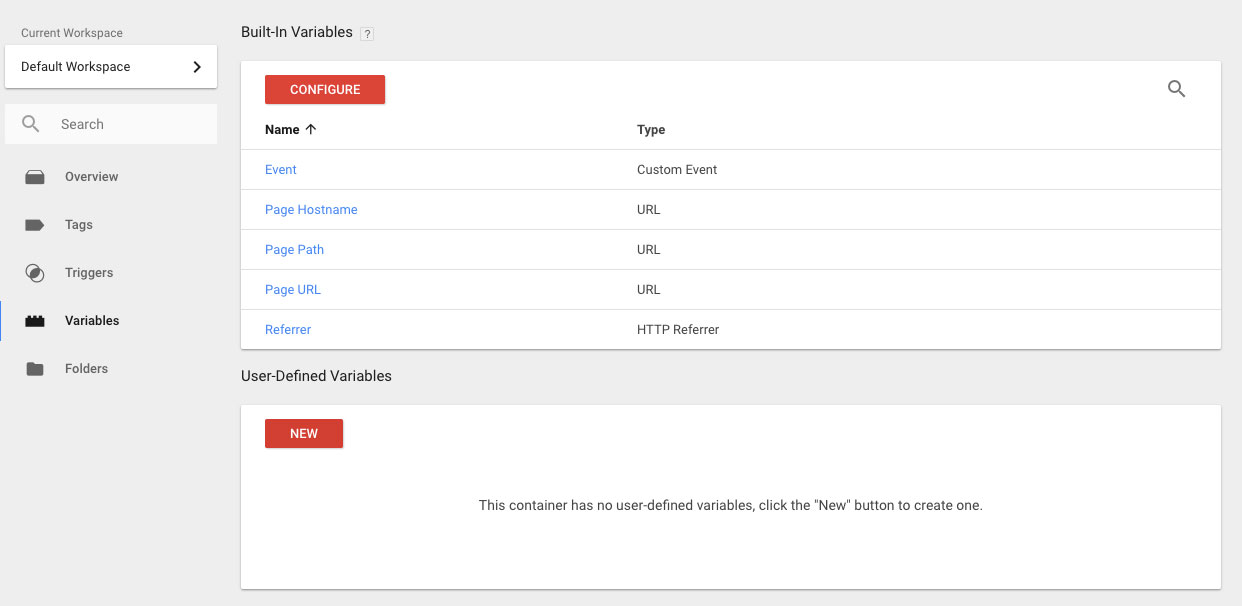Reverse sorting via Name arrow icon

[311, 129]
